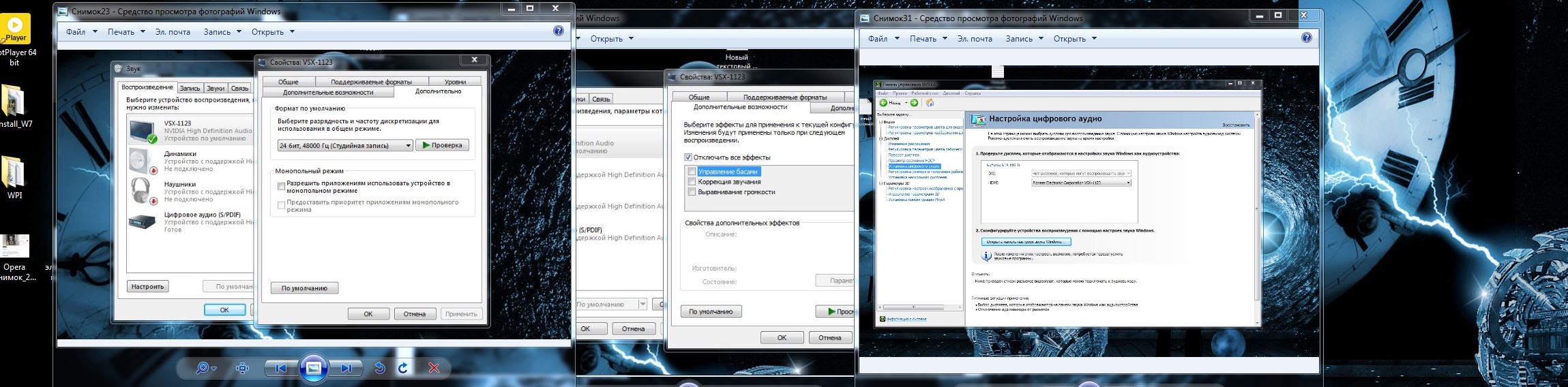Image resolution: width=1568 pixels, height=387 pixels.
Task: Switch to the Воспроизведение tab in Звук dialog
Action: (x=148, y=87)
